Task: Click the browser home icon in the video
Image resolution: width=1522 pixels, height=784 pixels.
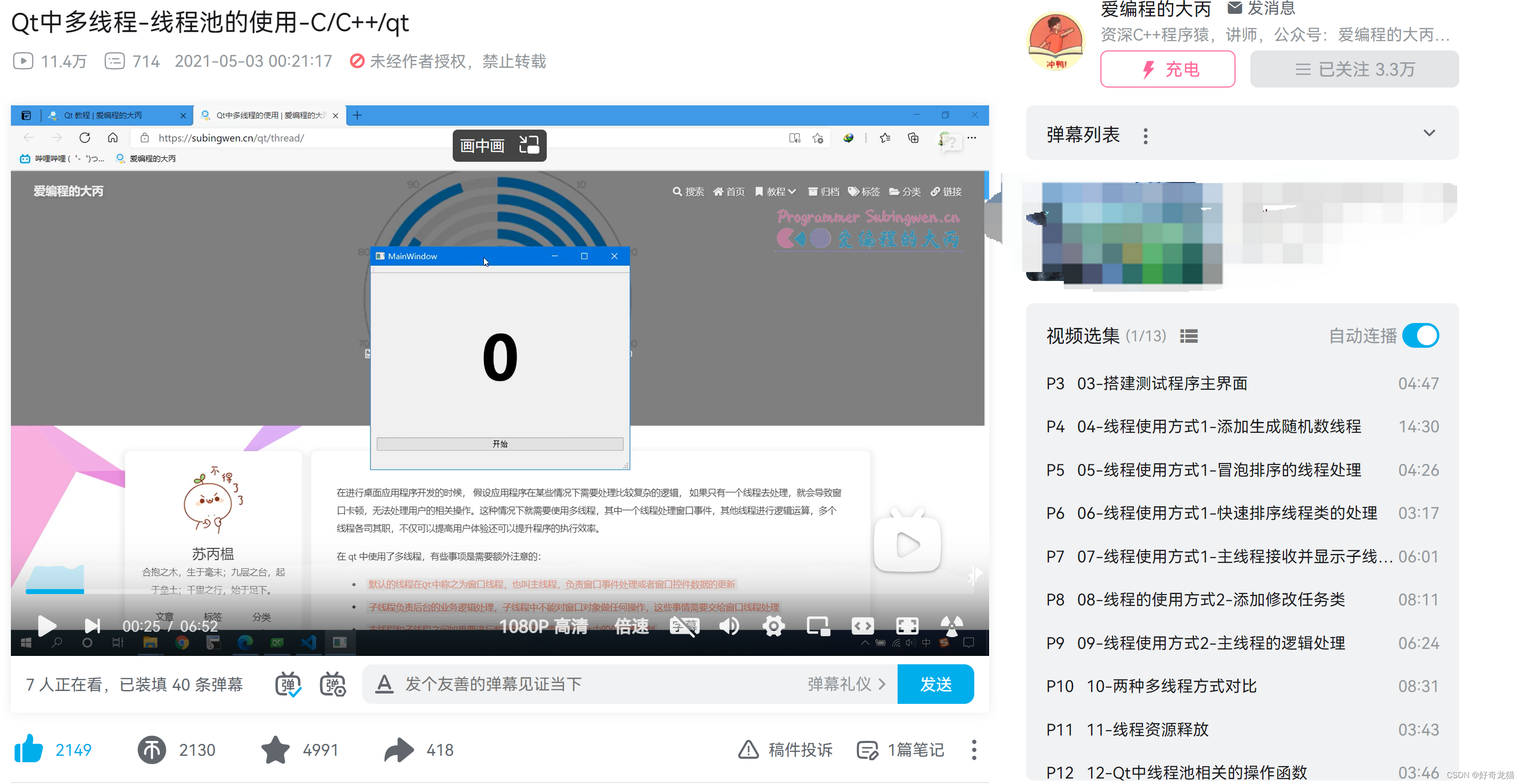Action: click(113, 138)
